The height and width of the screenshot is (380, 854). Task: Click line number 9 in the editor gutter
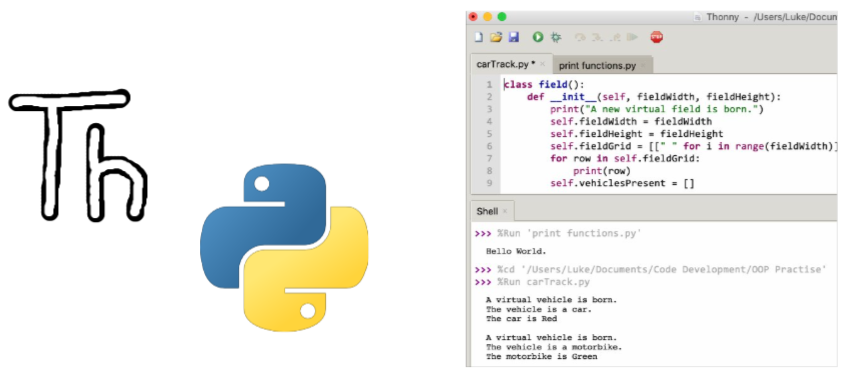pyautogui.click(x=489, y=183)
